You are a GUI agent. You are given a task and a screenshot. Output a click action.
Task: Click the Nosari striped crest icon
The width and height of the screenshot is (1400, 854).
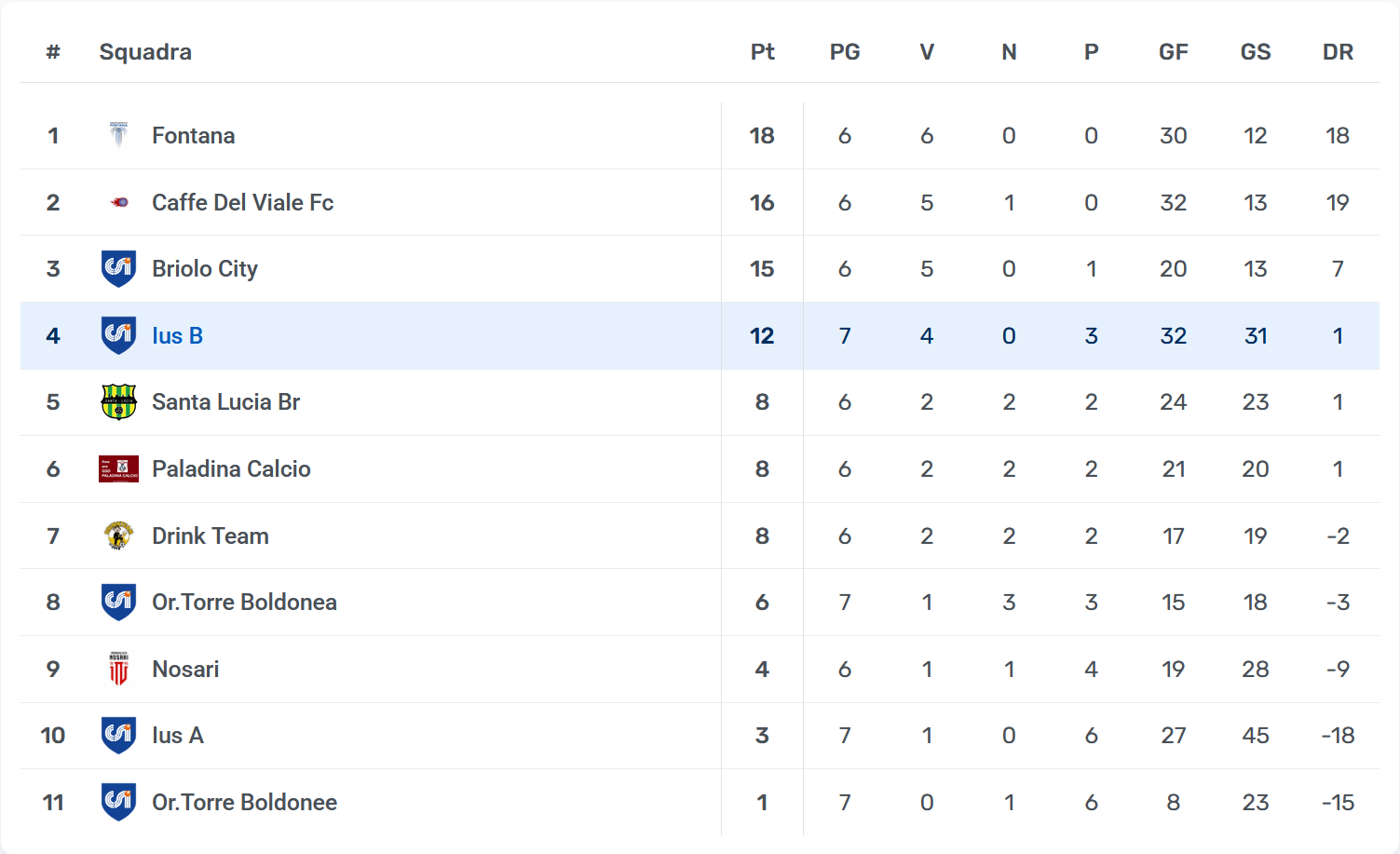[x=118, y=669]
